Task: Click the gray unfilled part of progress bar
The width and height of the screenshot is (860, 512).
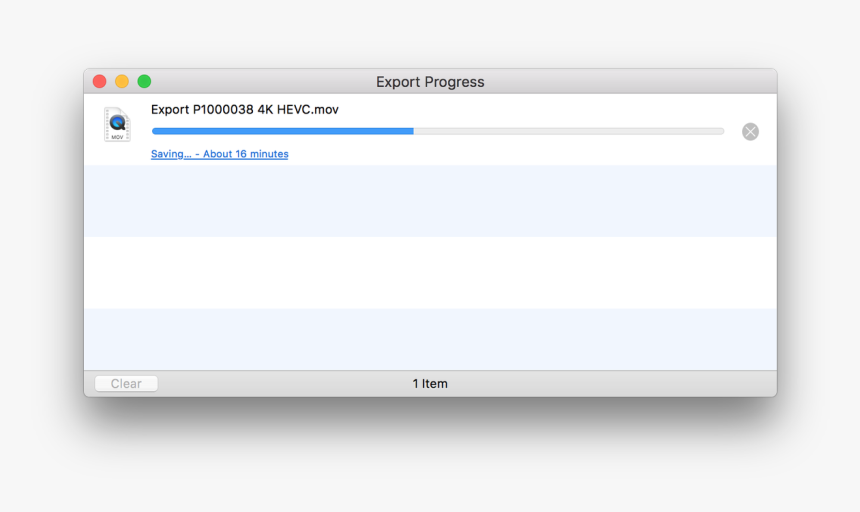Action: 569,131
